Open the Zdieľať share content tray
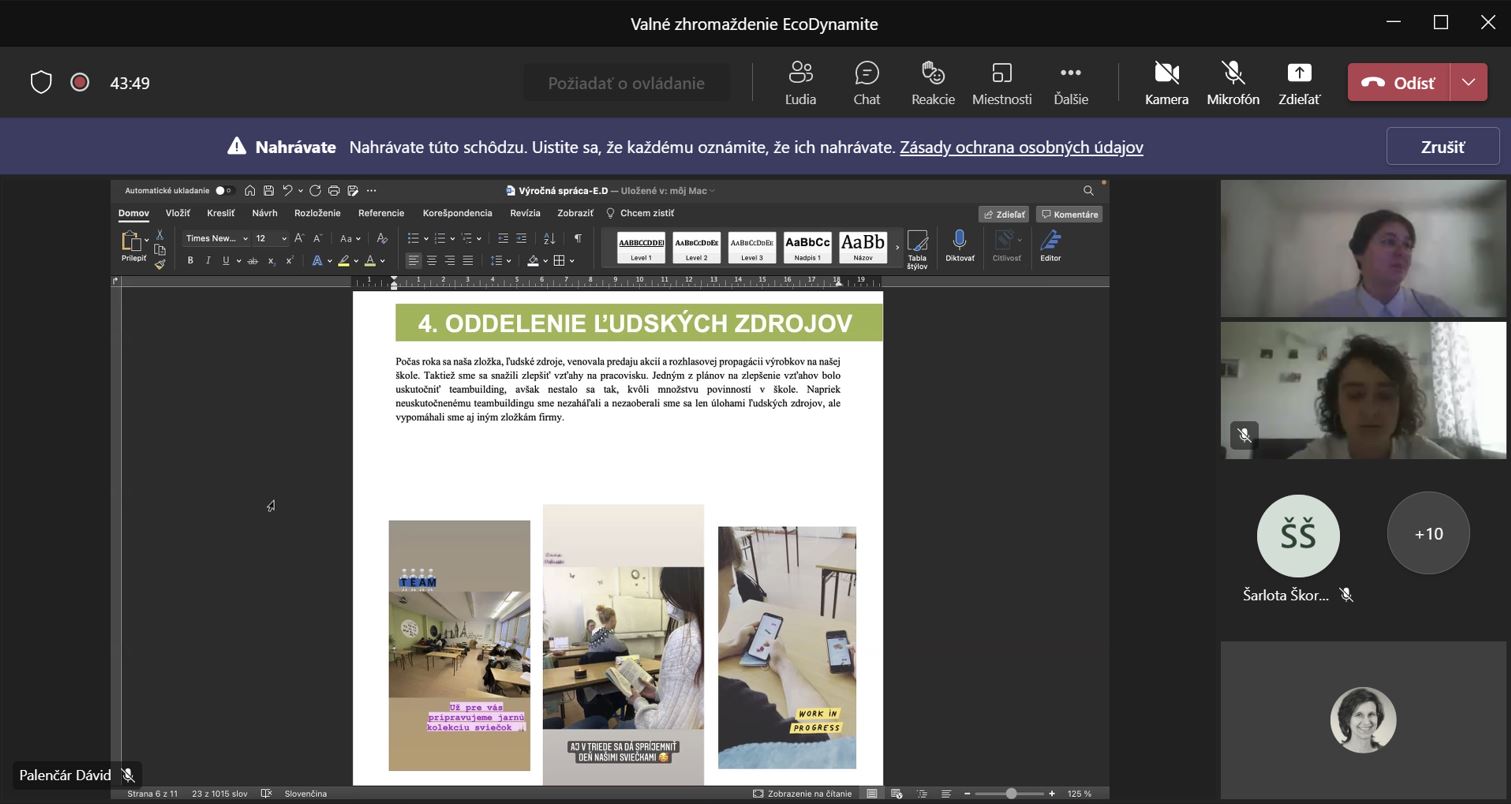Viewport: 1511px width, 804px height. [1298, 83]
